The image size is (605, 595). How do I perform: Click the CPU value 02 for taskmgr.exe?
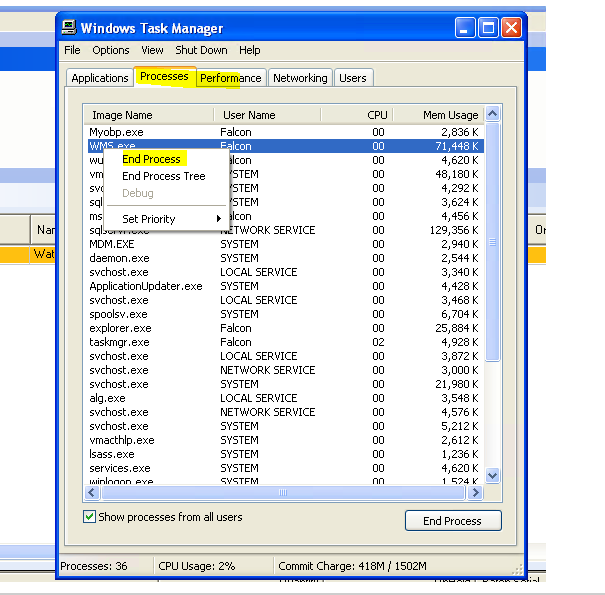pos(379,342)
